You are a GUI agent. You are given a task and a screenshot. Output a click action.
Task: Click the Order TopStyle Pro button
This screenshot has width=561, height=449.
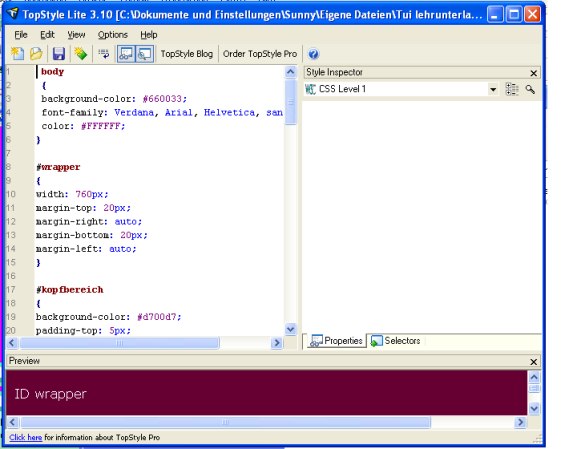pyautogui.click(x=260, y=54)
